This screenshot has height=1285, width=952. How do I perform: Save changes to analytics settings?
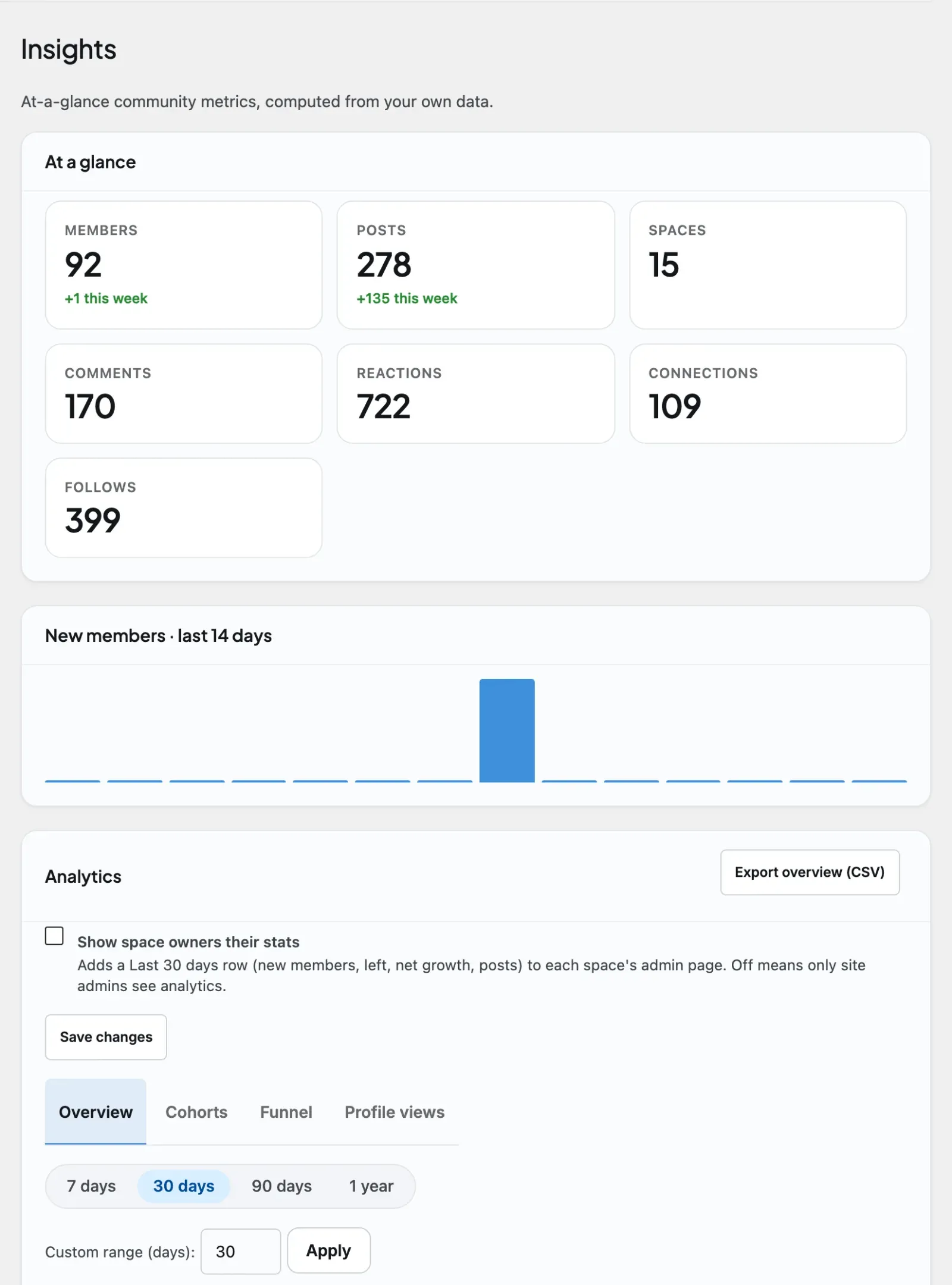[106, 1037]
